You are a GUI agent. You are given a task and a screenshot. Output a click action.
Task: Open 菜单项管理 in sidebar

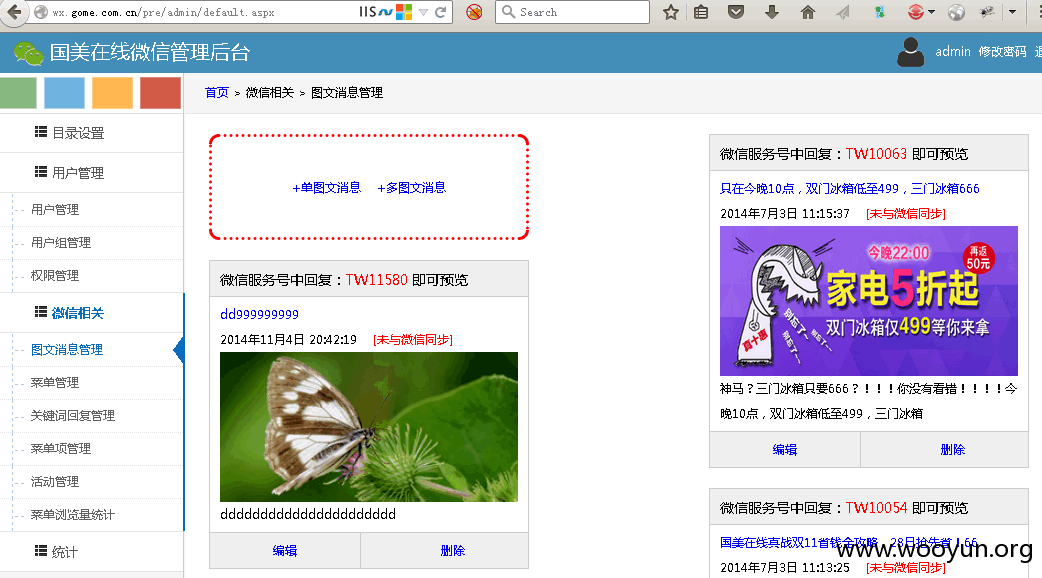pyautogui.click(x=60, y=448)
